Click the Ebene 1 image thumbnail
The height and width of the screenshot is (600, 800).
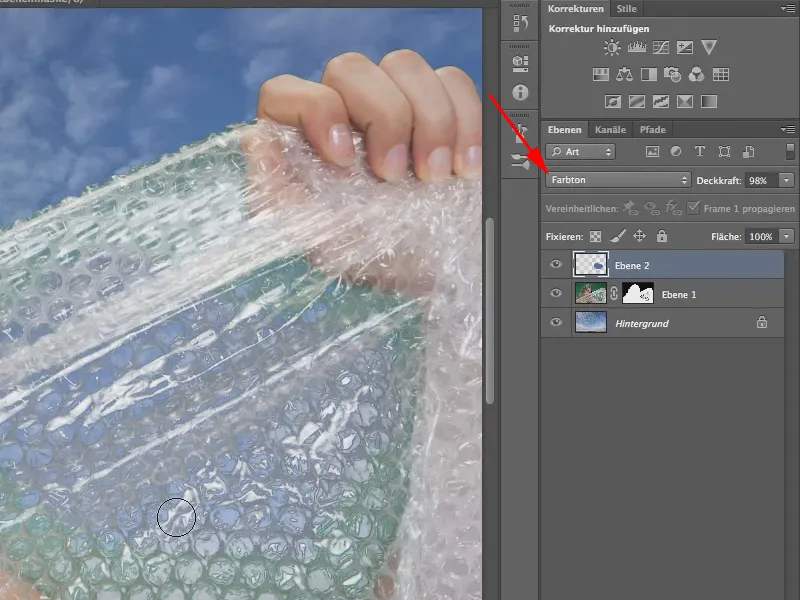point(591,293)
